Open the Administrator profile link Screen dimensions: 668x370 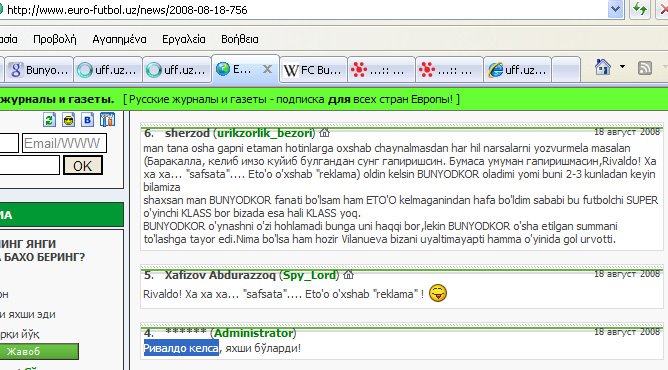(x=253, y=333)
